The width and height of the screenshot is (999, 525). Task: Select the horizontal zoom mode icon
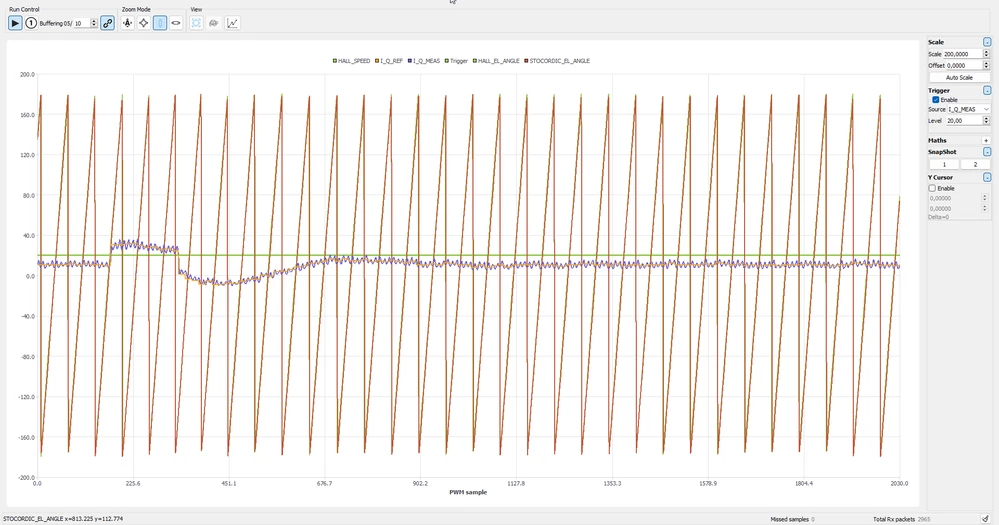176,23
